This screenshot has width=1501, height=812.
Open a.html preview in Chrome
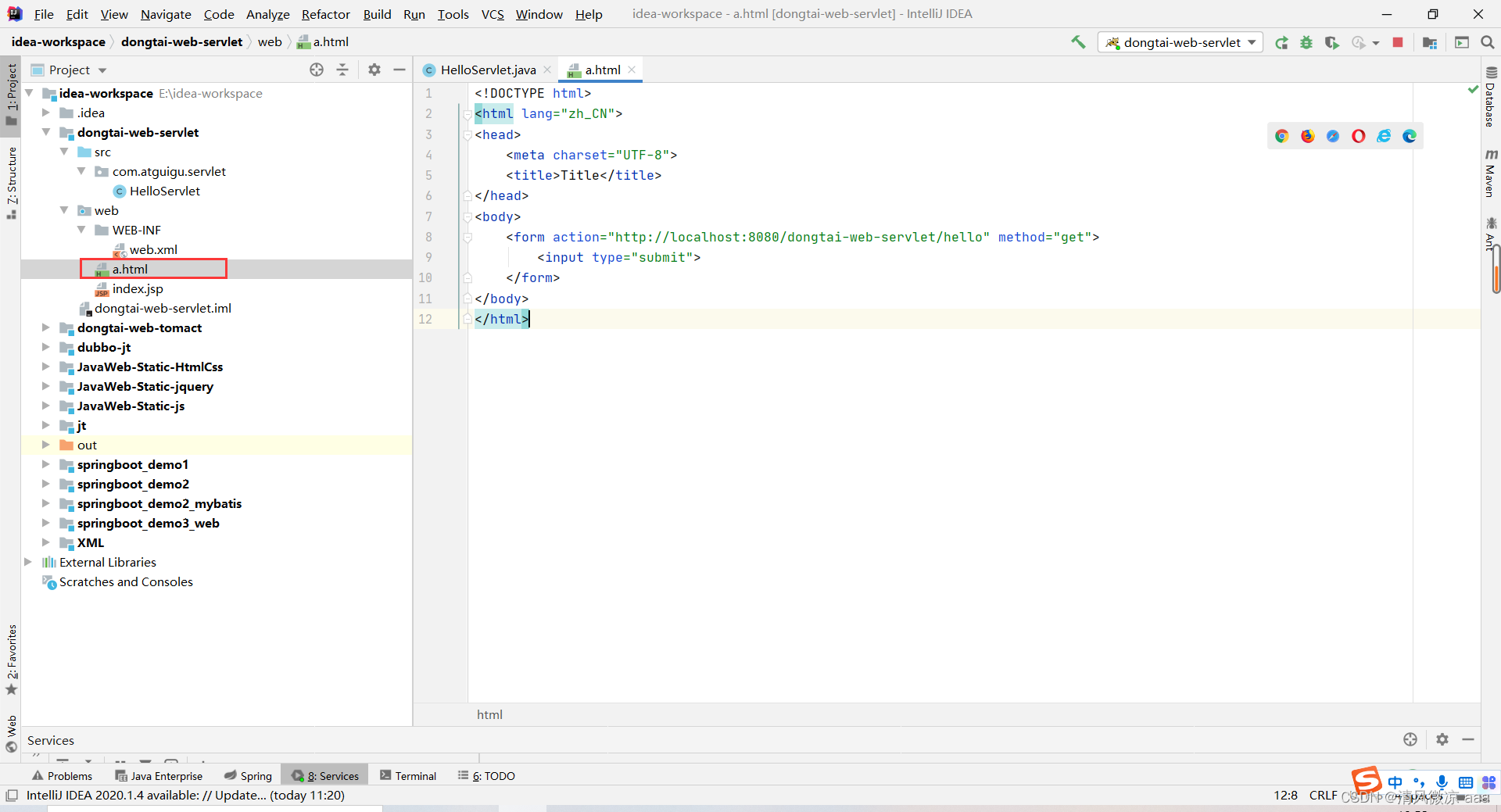point(1282,136)
